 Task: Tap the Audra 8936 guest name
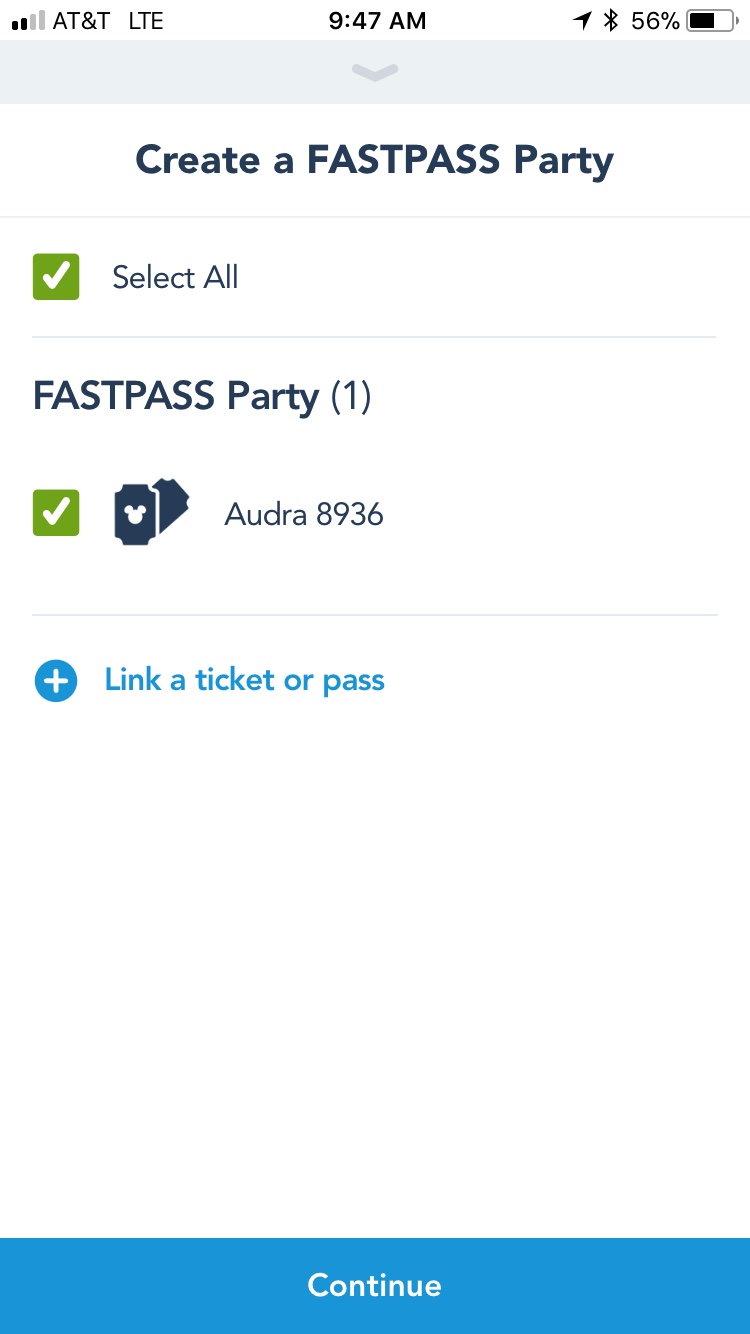pyautogui.click(x=304, y=514)
